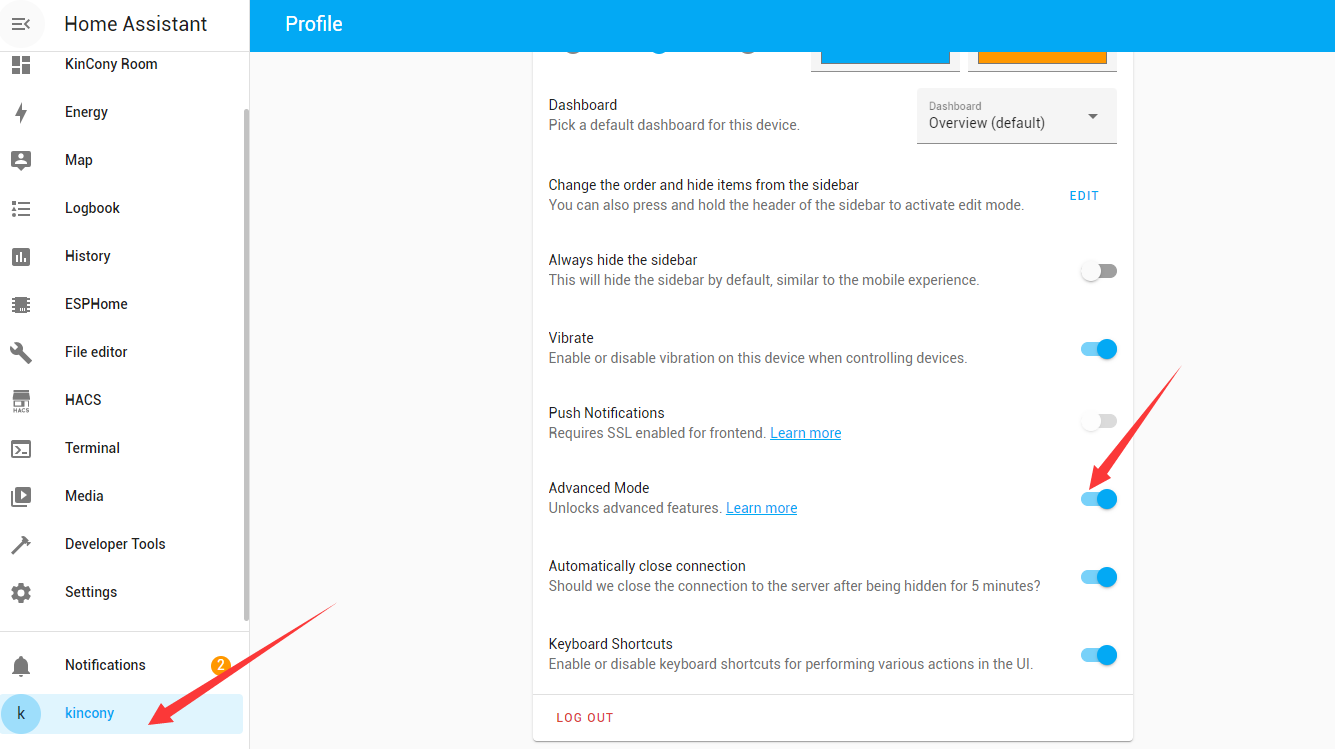Image resolution: width=1335 pixels, height=749 pixels.
Task: Click EDIT to reorder sidebar items
Action: click(1084, 196)
